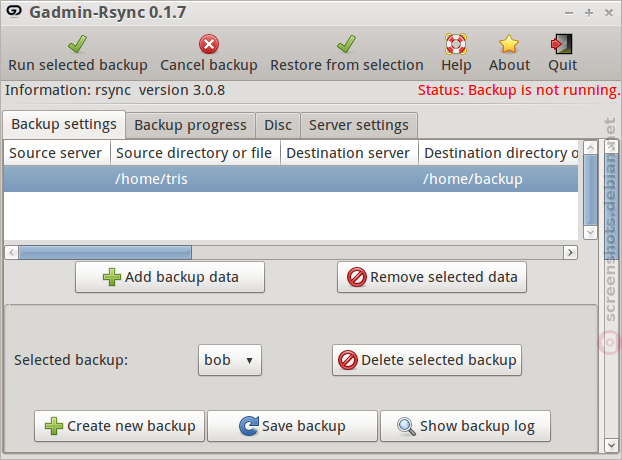This screenshot has height=460, width=622.
Task: Create a new backup
Action: click(119, 426)
